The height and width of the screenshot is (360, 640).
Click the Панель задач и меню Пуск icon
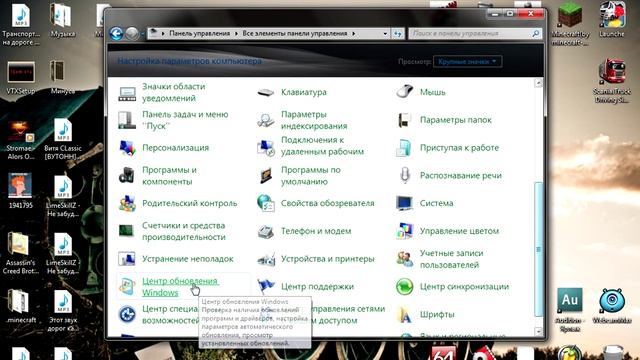127,120
